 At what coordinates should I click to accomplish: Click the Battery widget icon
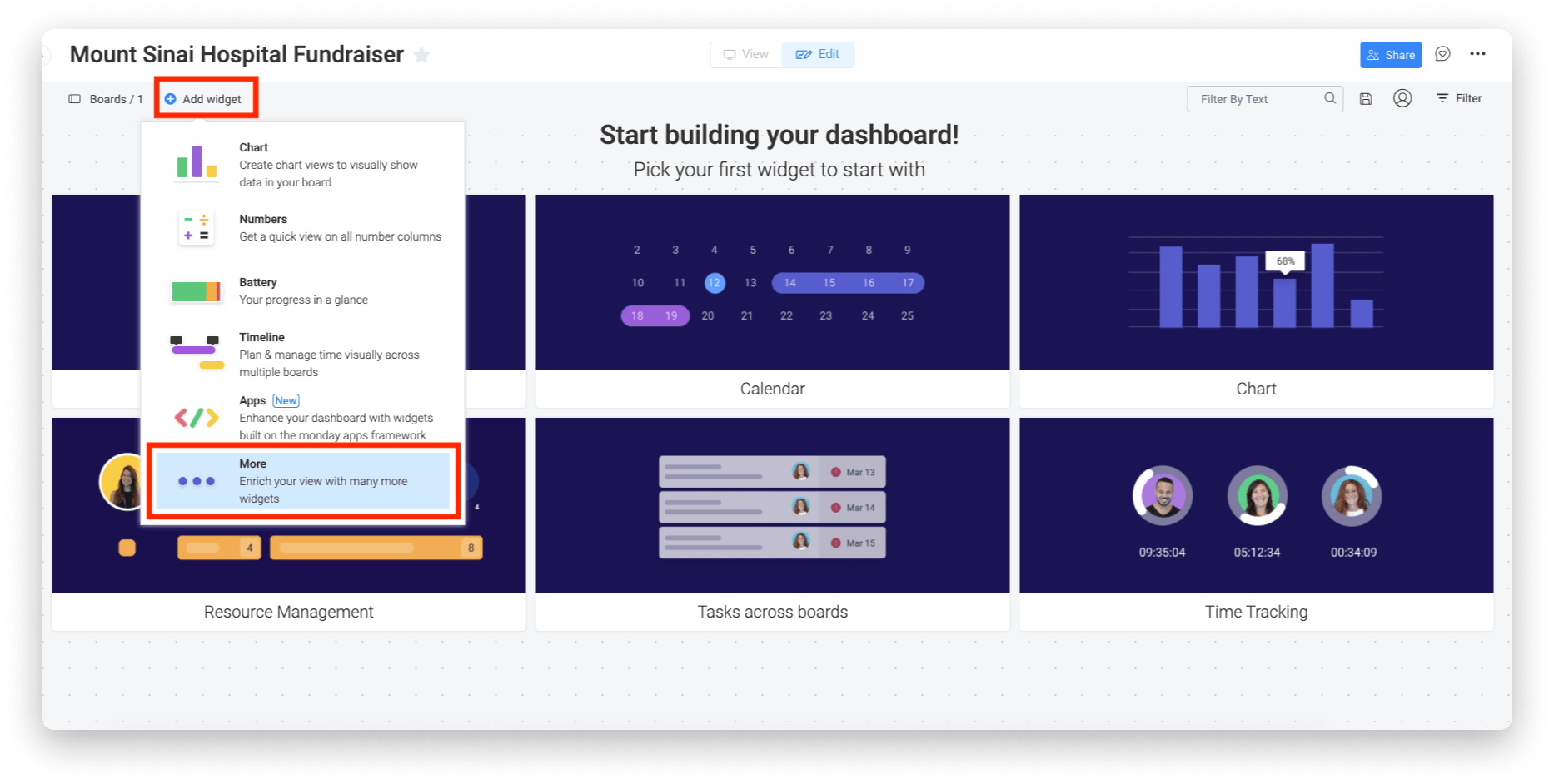tap(197, 291)
